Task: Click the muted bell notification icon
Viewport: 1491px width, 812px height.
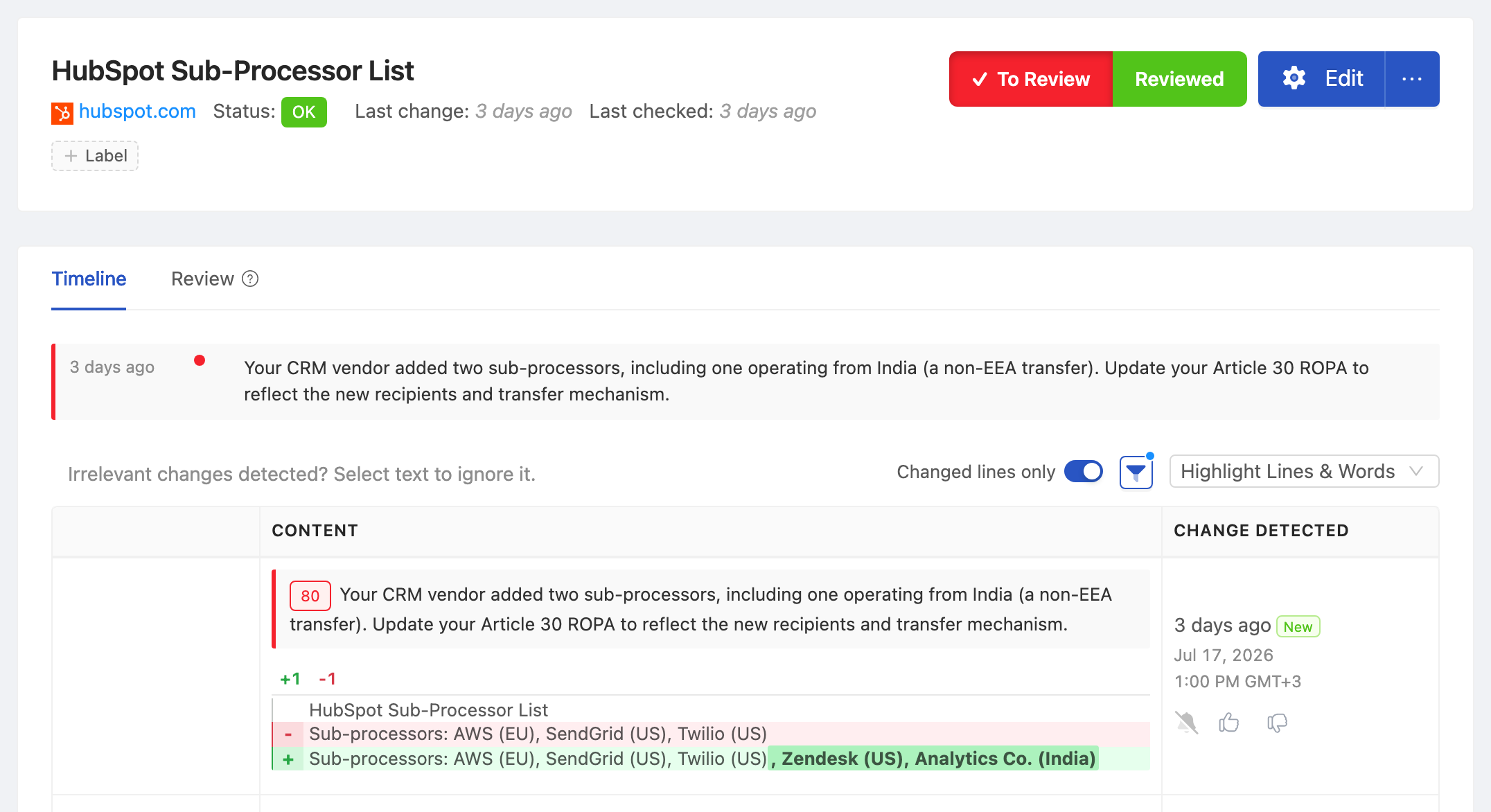Action: coord(1187,723)
